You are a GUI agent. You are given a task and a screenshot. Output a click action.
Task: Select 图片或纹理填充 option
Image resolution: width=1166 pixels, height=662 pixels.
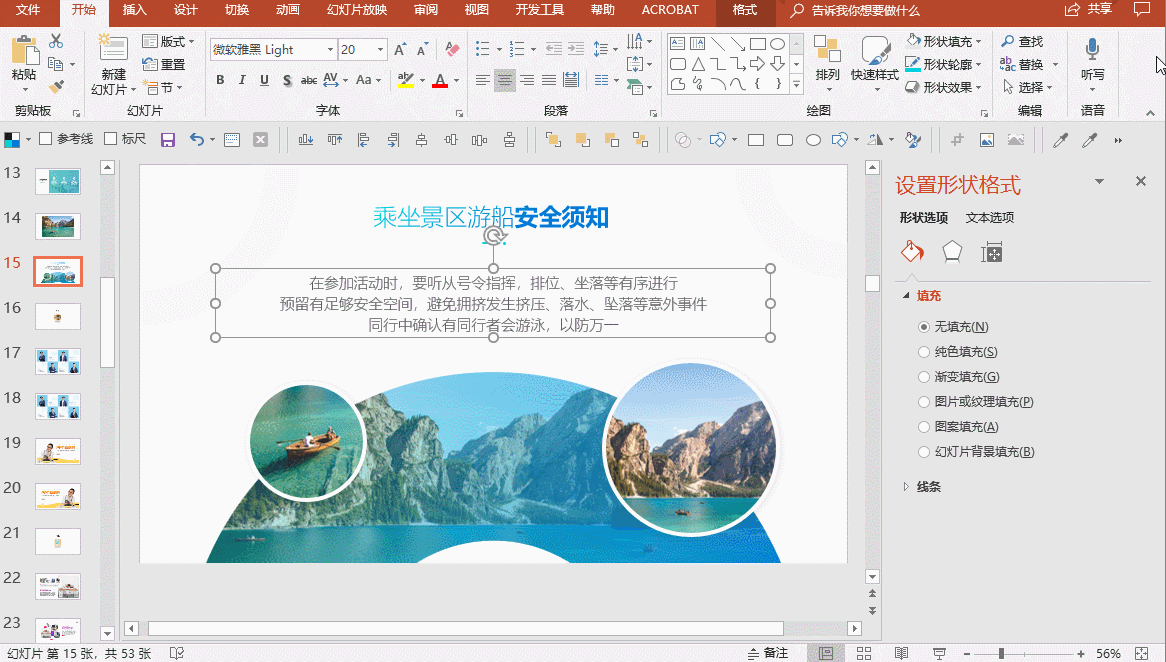coord(976,402)
